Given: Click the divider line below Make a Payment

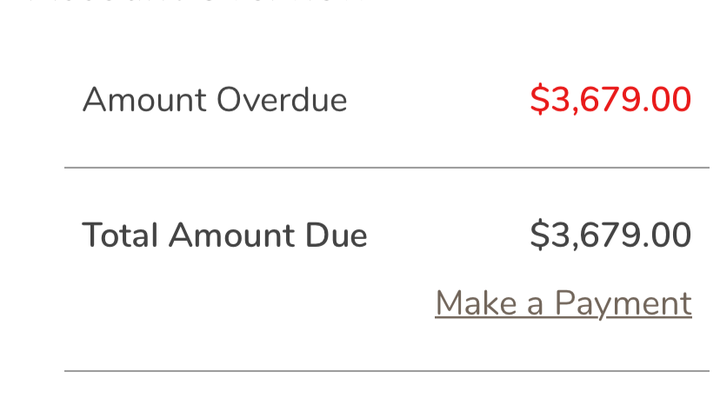Looking at the screenshot, I should click(387, 371).
